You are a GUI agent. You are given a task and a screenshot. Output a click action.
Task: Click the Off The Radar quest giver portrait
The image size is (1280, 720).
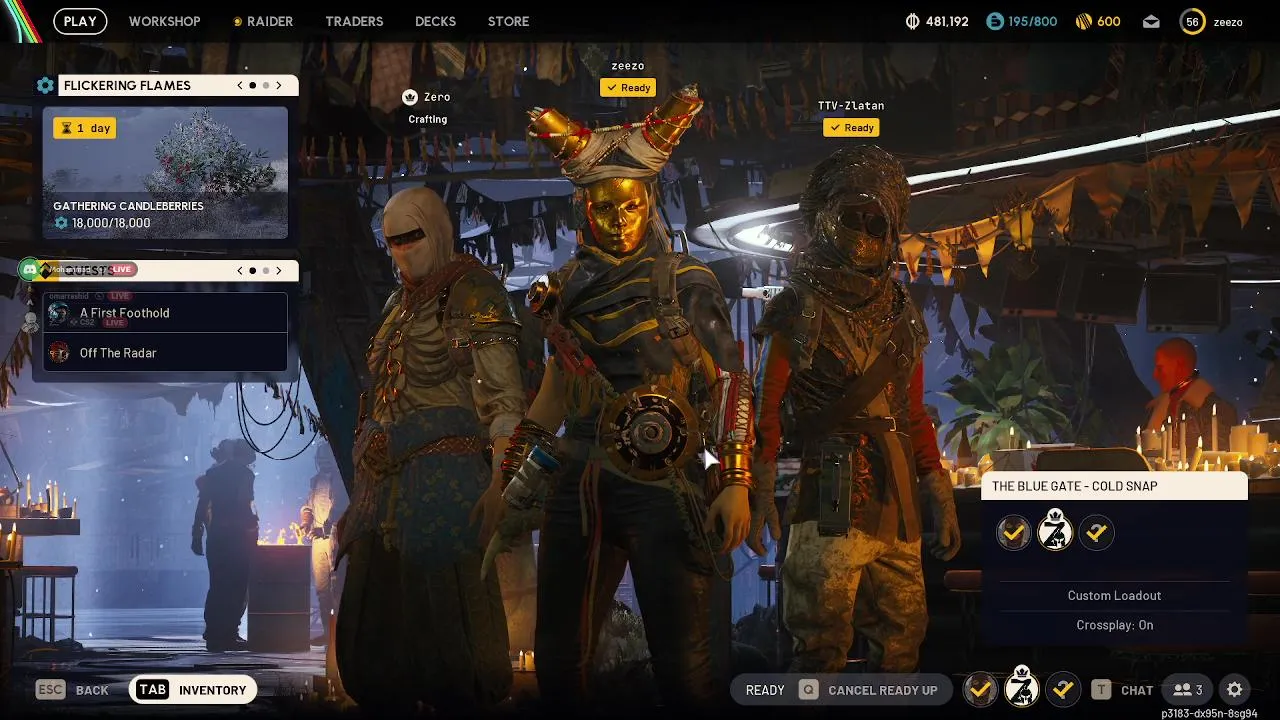(x=59, y=353)
